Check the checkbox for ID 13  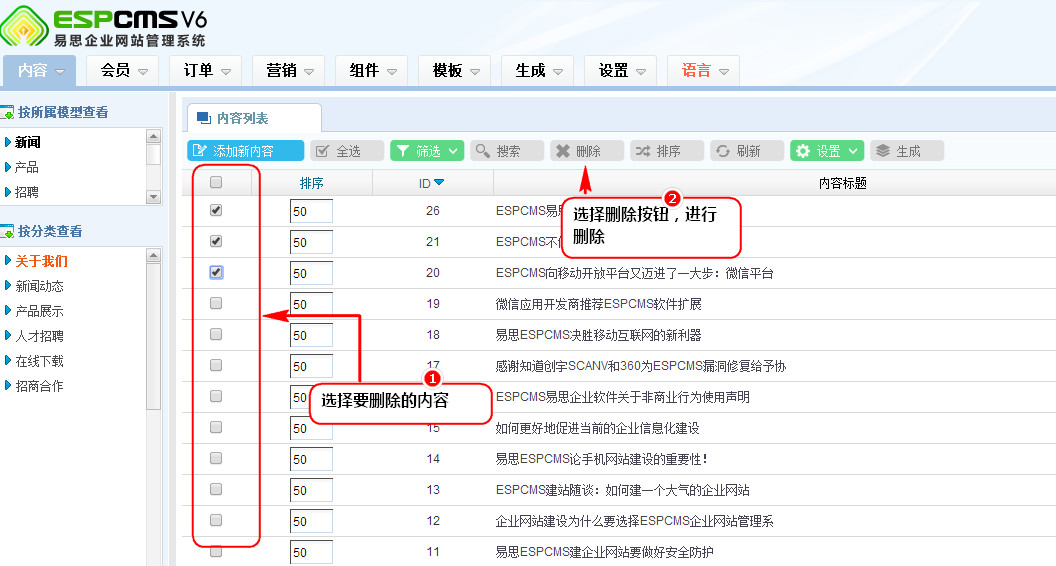pos(216,489)
